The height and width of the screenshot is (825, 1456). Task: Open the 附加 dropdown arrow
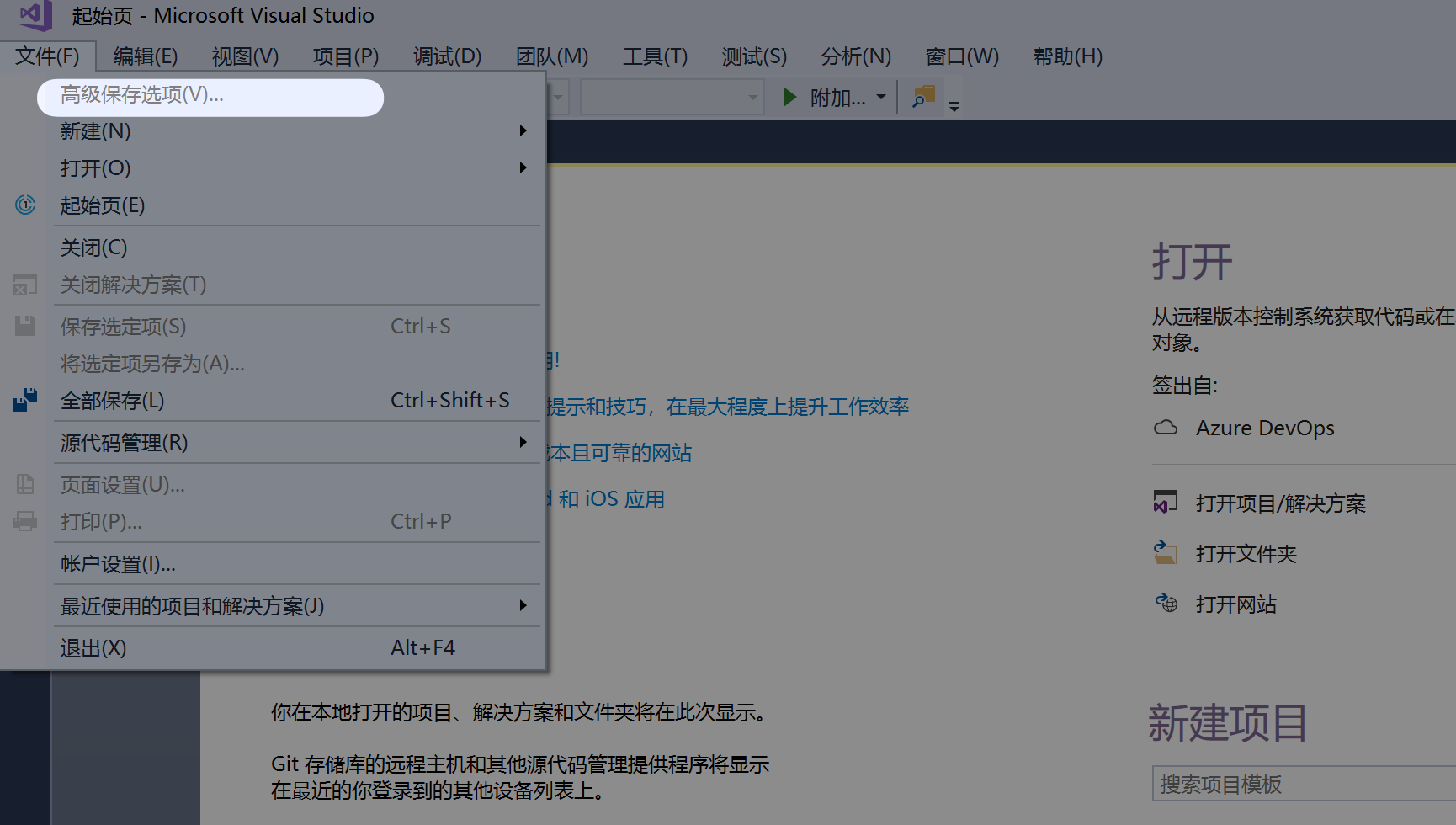(x=880, y=97)
